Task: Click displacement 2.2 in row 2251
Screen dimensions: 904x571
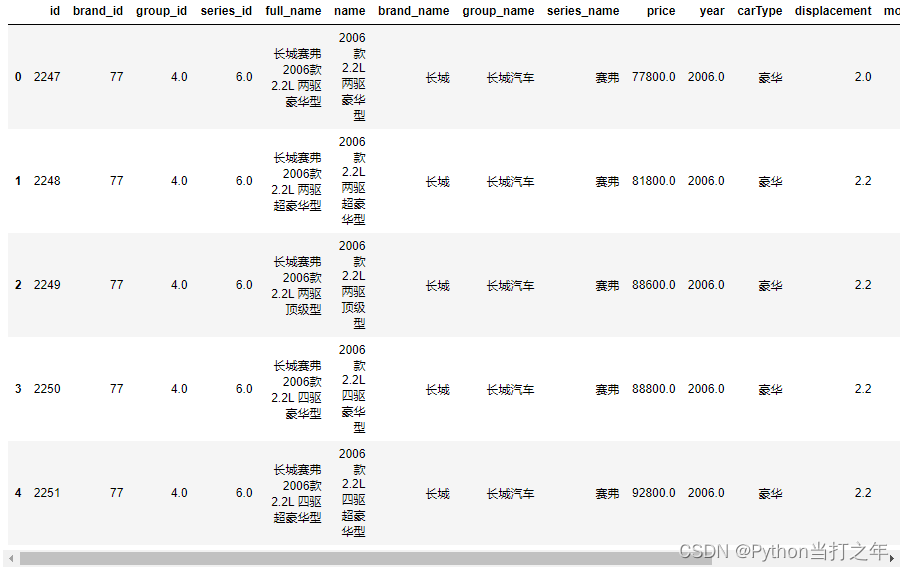Action: (863, 493)
